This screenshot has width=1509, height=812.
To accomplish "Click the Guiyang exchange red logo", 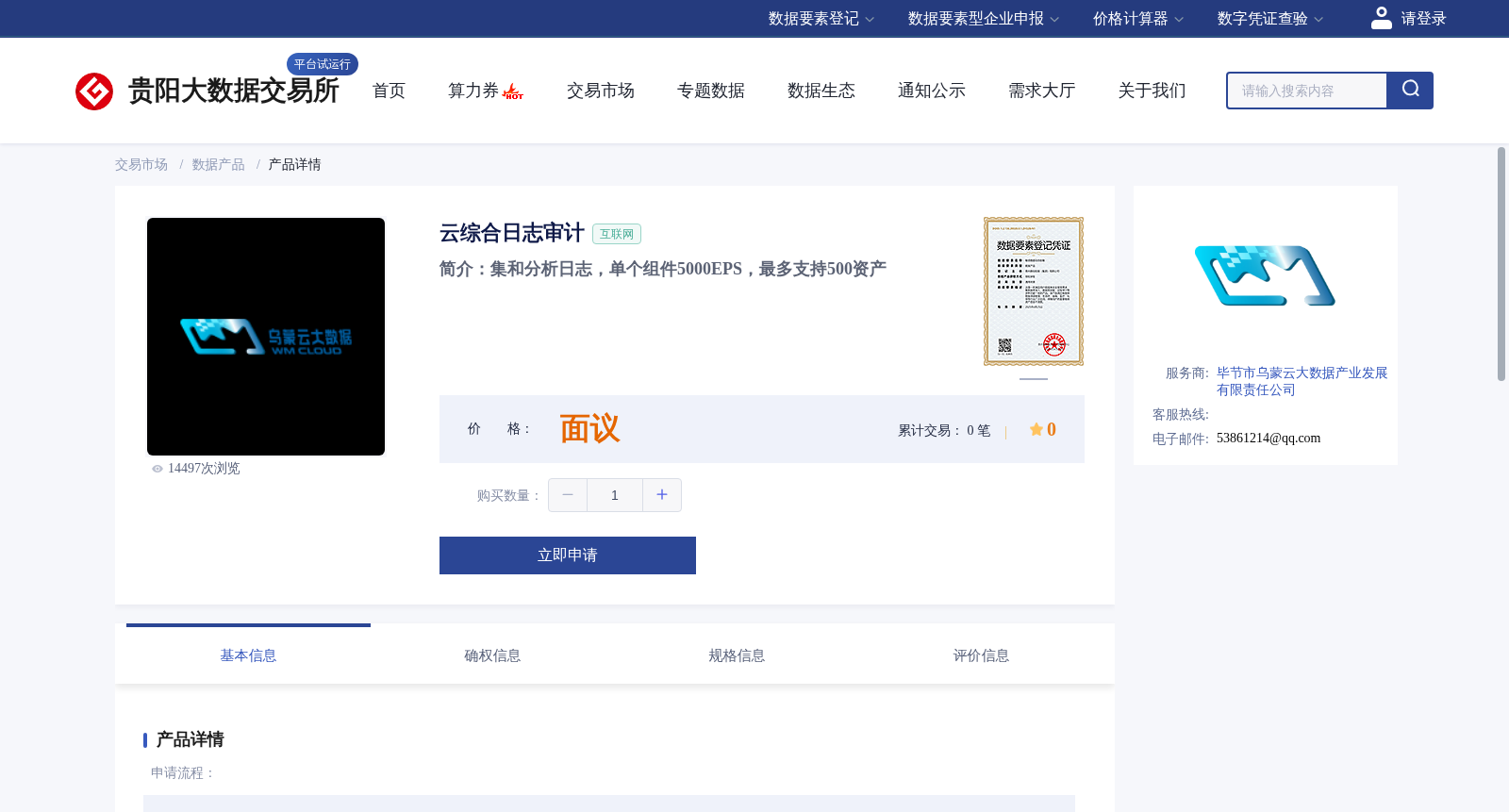I will coord(94,91).
